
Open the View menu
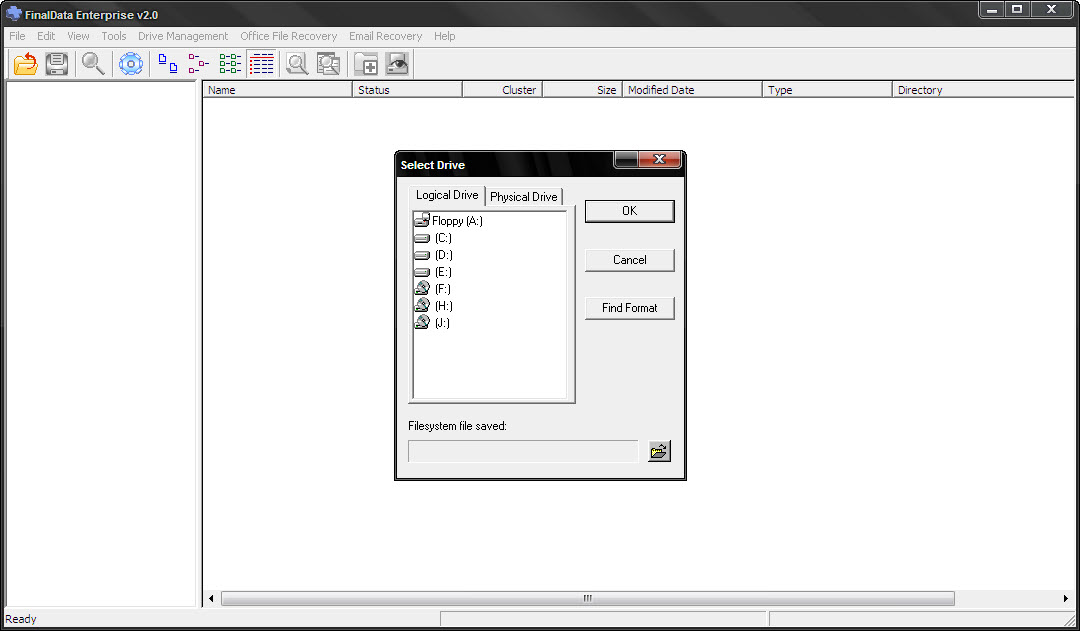click(x=79, y=36)
